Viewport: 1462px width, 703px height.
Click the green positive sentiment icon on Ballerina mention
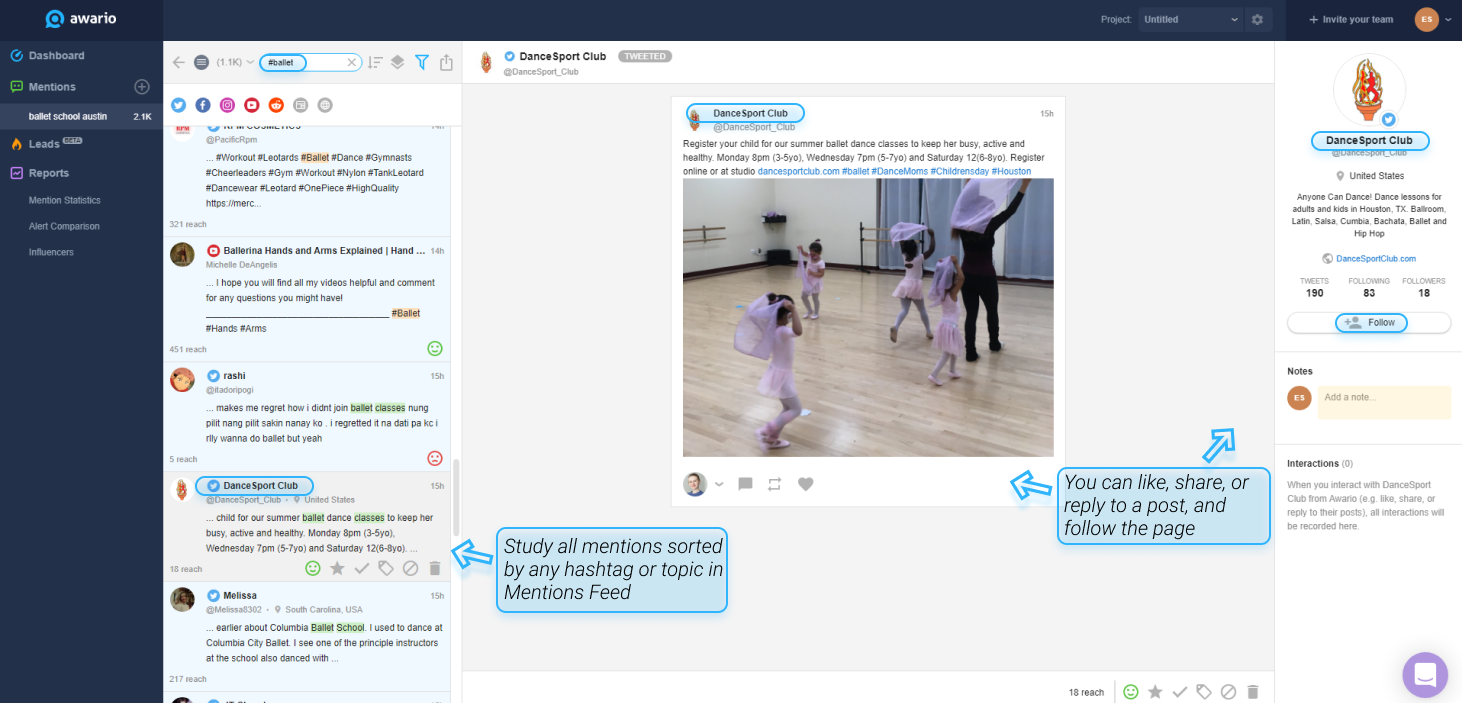(434, 348)
